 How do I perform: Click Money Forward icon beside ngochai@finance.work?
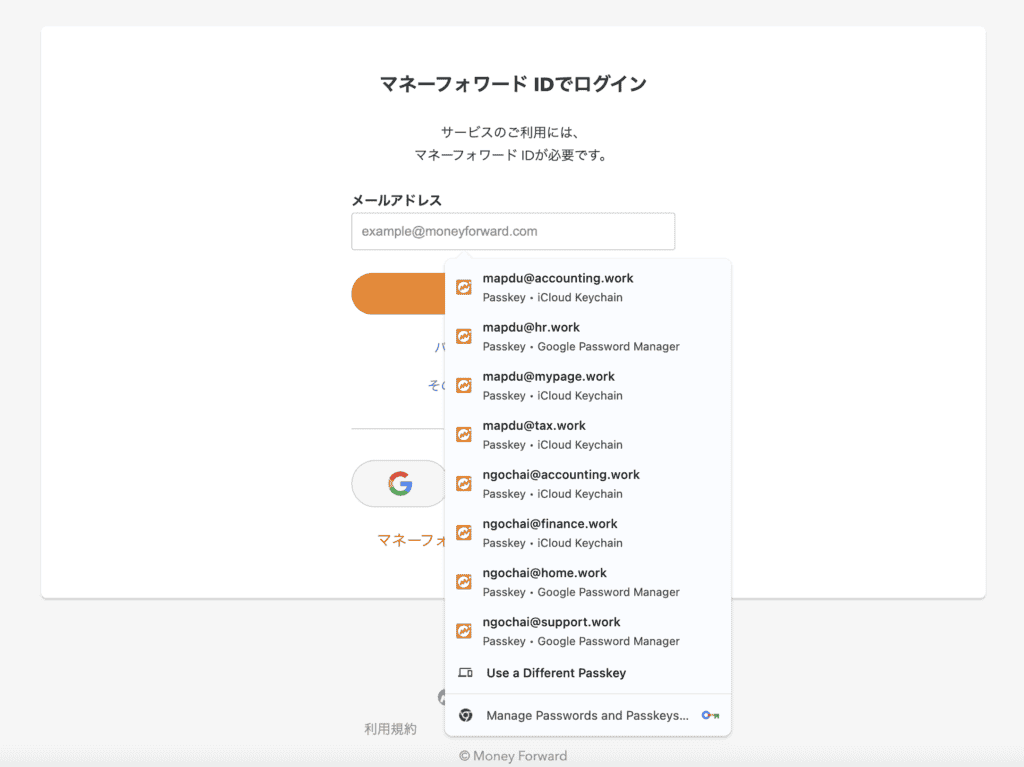click(x=464, y=532)
